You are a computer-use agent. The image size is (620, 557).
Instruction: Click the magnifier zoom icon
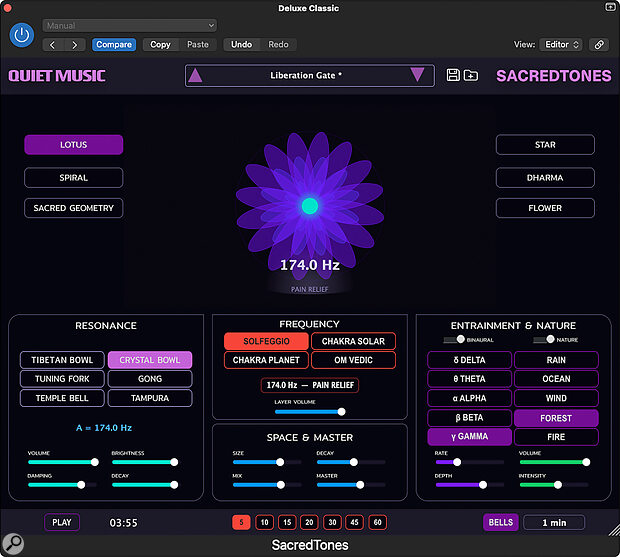pos(13,544)
